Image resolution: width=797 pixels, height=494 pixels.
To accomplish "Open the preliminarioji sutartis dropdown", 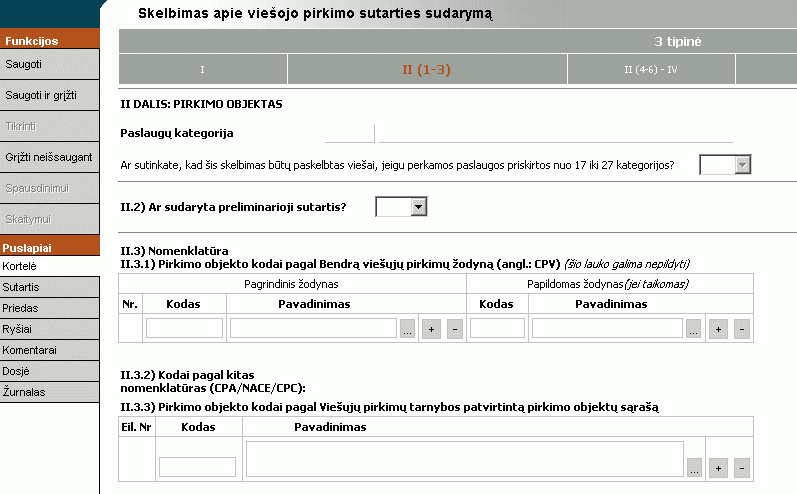I will [x=401, y=206].
